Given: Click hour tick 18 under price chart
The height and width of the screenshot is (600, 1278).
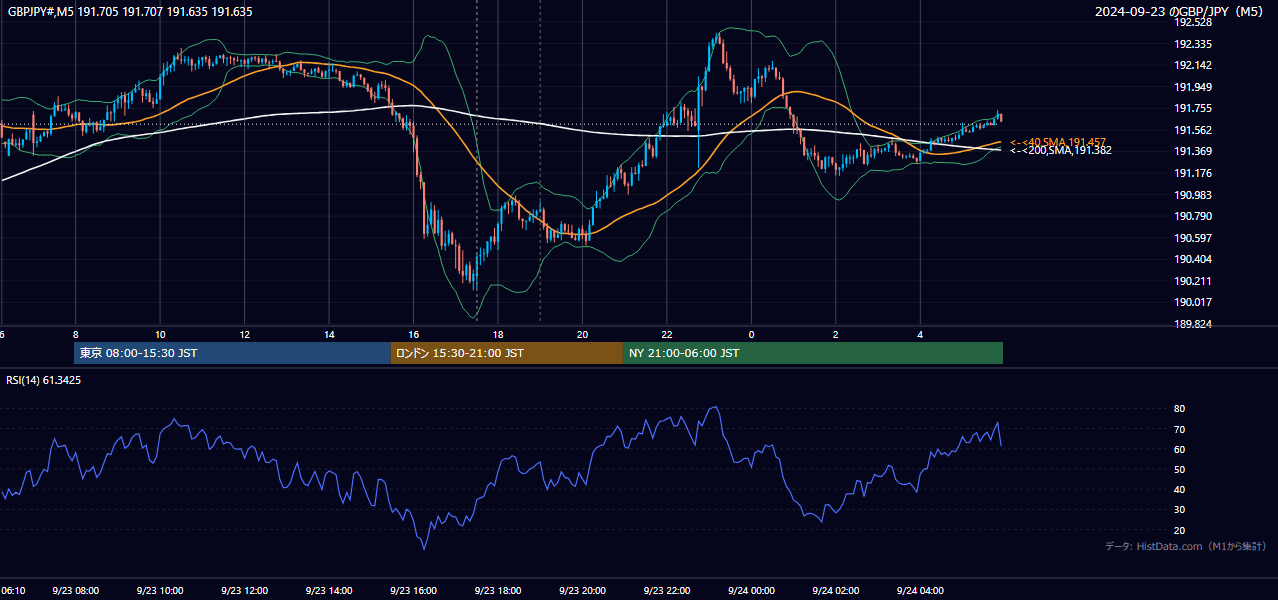Looking at the screenshot, I should tap(498, 334).
